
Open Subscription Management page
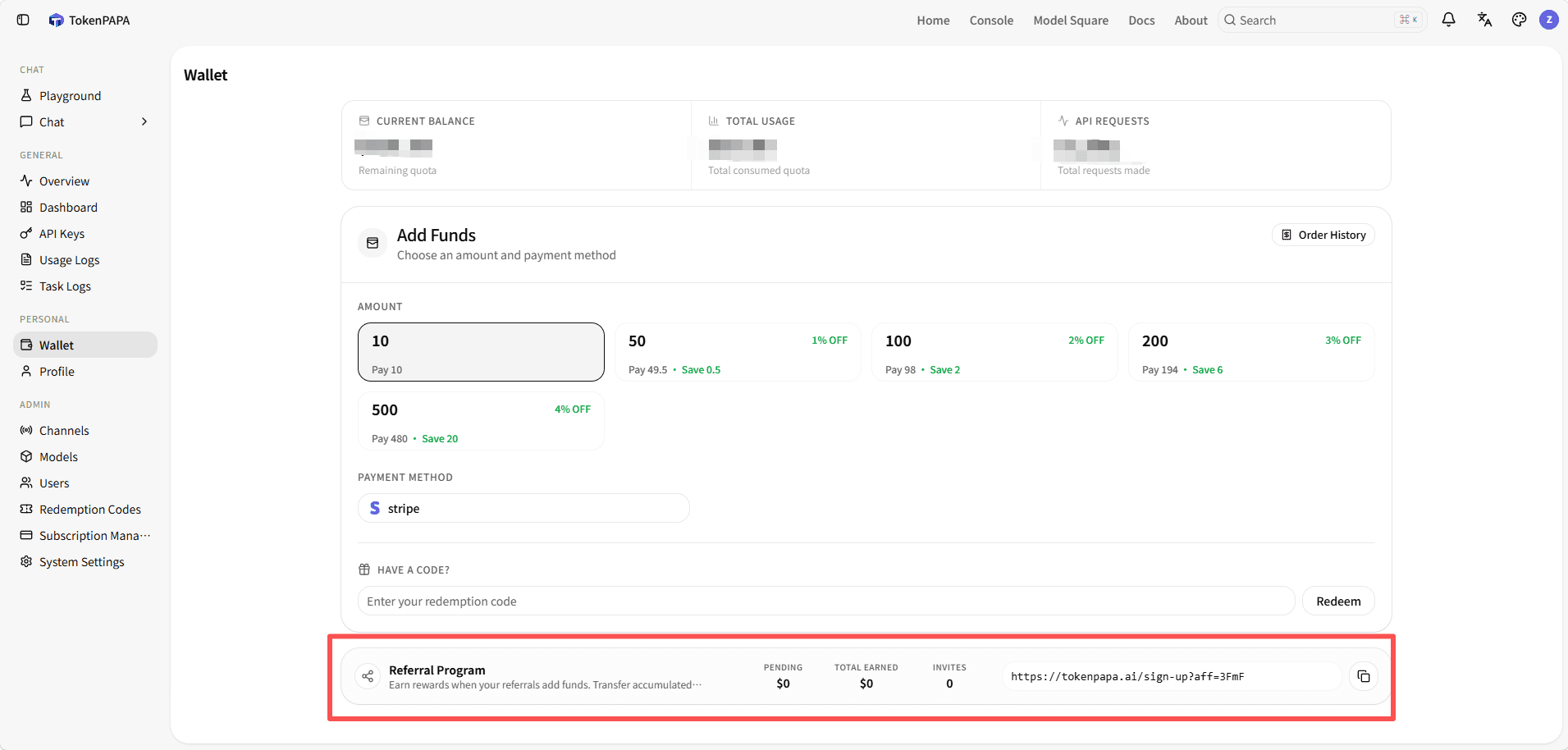(85, 535)
